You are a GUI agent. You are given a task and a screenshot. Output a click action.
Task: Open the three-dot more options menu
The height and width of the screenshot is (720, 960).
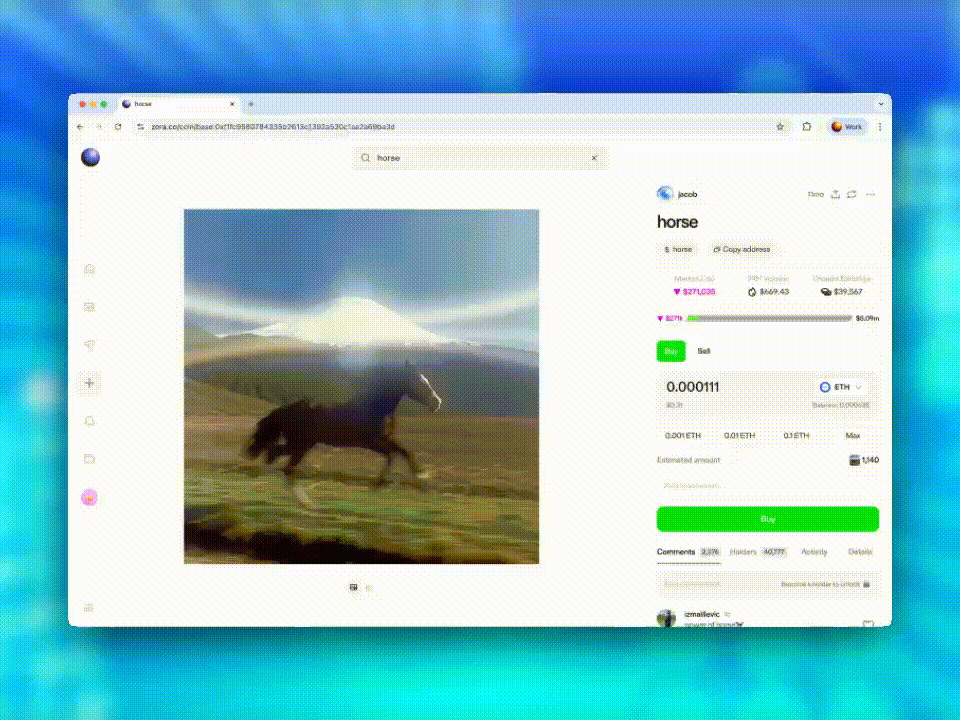click(x=871, y=194)
